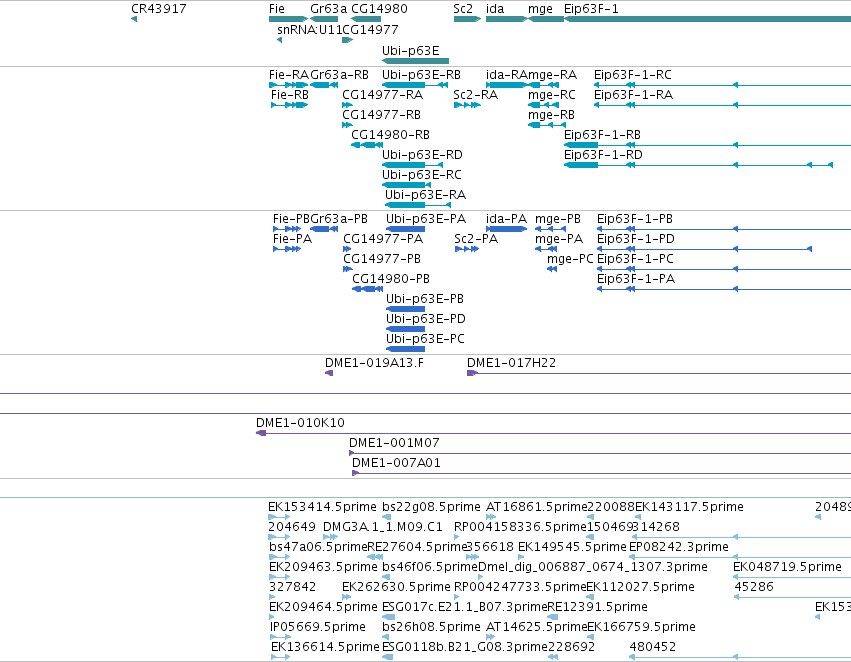The width and height of the screenshot is (851, 662).
Task: Click the EK166759.5prime EST label
Action: click(642, 627)
